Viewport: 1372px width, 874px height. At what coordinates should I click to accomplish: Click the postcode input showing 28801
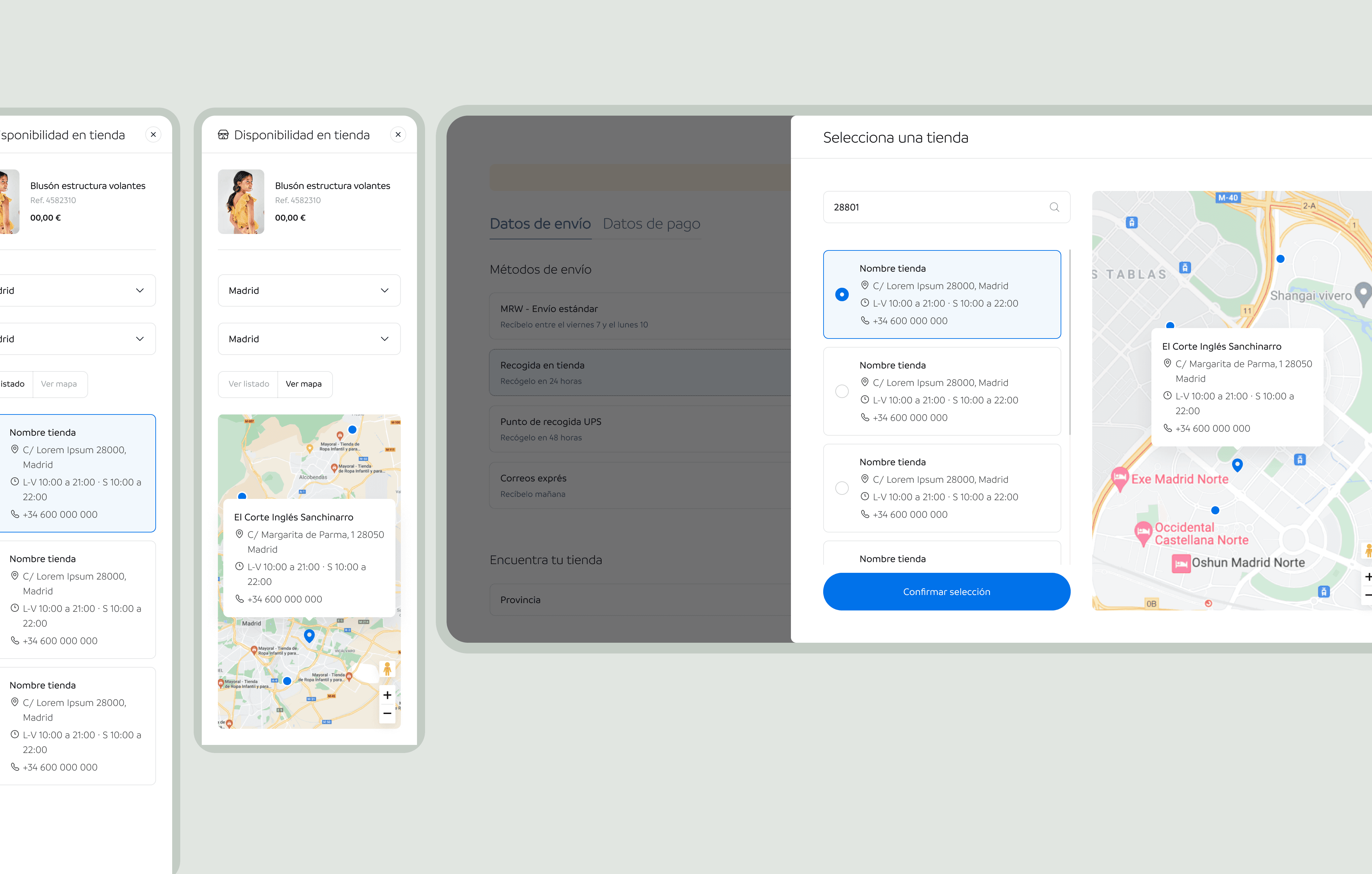coord(935,207)
